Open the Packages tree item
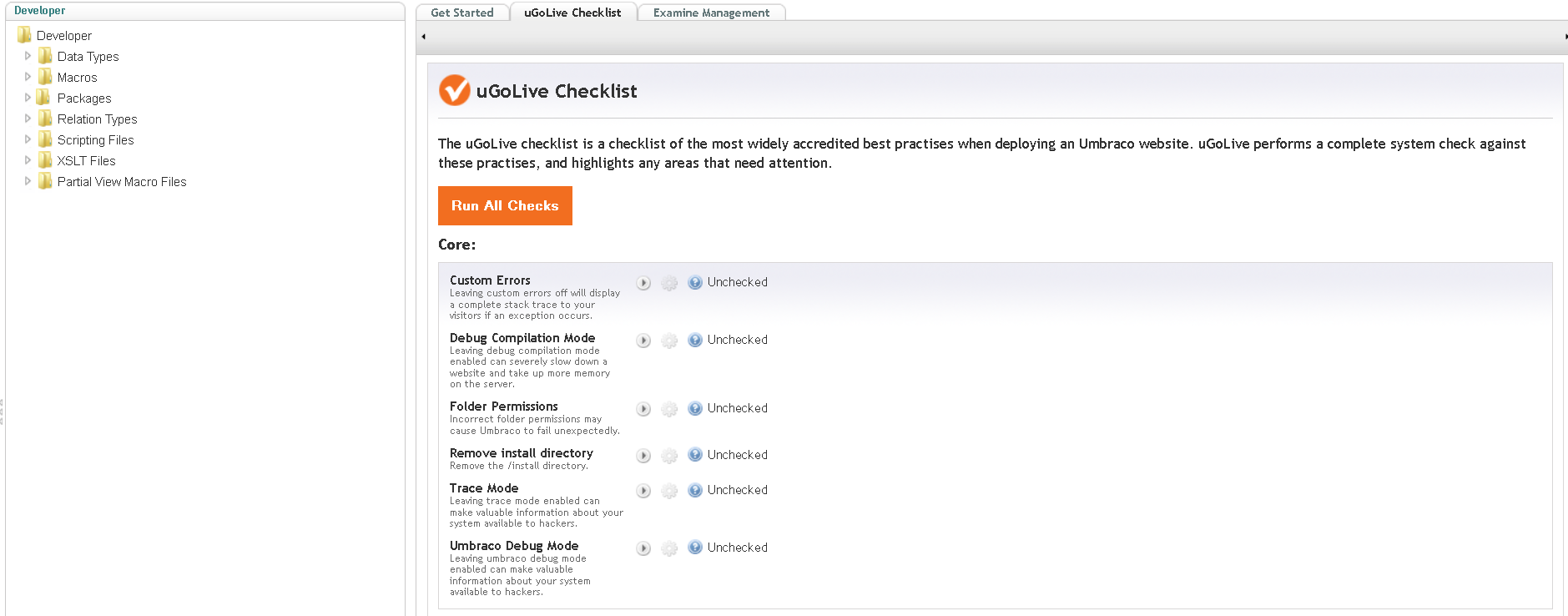The height and width of the screenshot is (616, 1568). click(x=84, y=98)
